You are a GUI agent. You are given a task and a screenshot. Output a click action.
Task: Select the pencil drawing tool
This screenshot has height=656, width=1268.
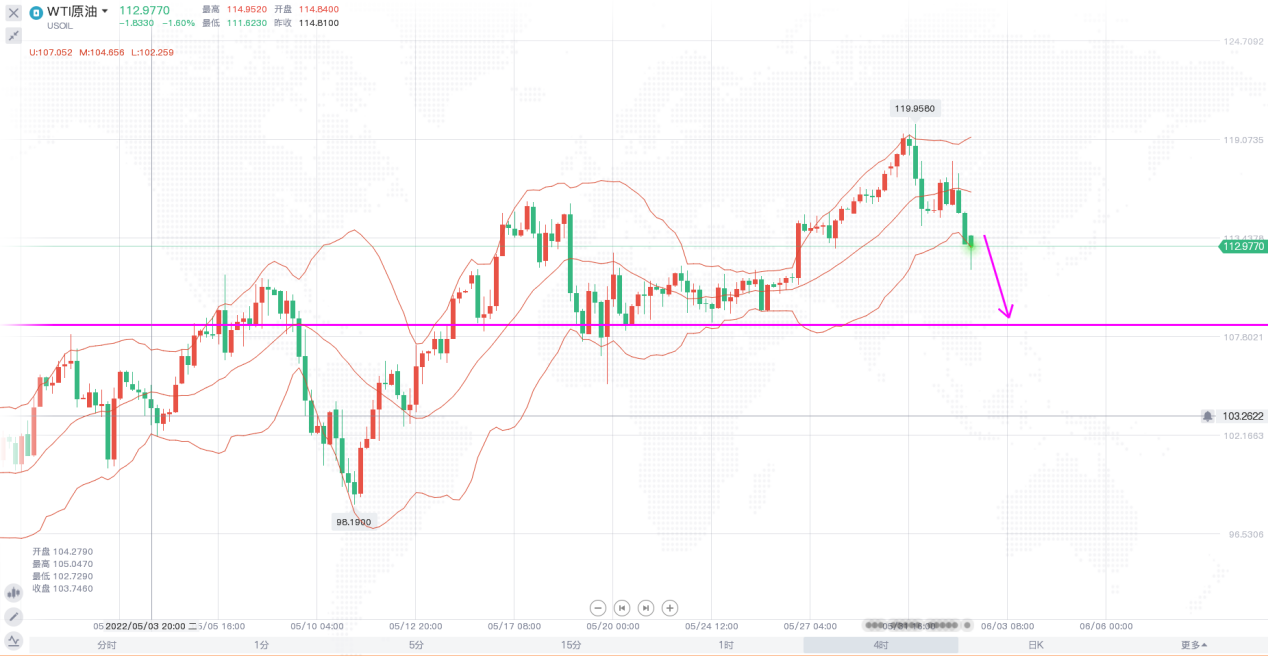14,616
